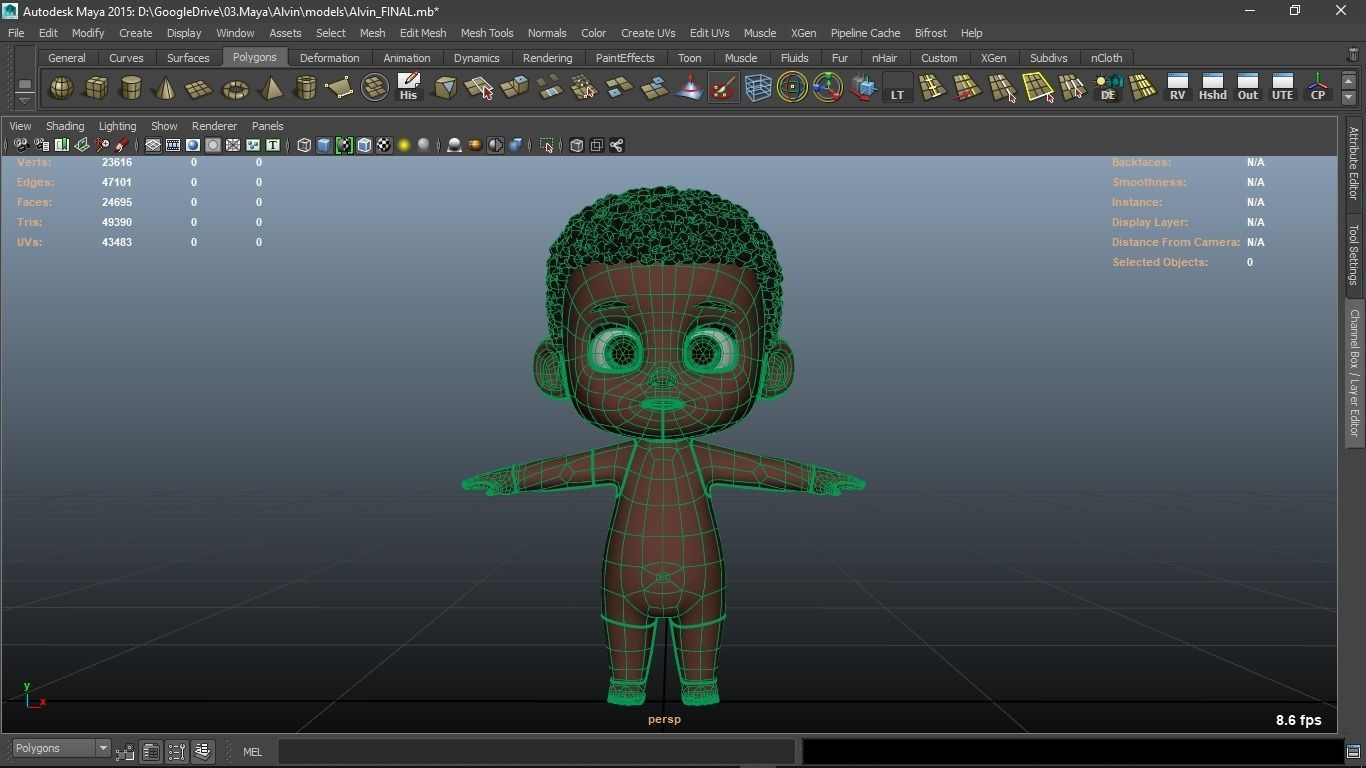1366x768 pixels.
Task: Create a polygon torus primitive
Action: (x=235, y=89)
